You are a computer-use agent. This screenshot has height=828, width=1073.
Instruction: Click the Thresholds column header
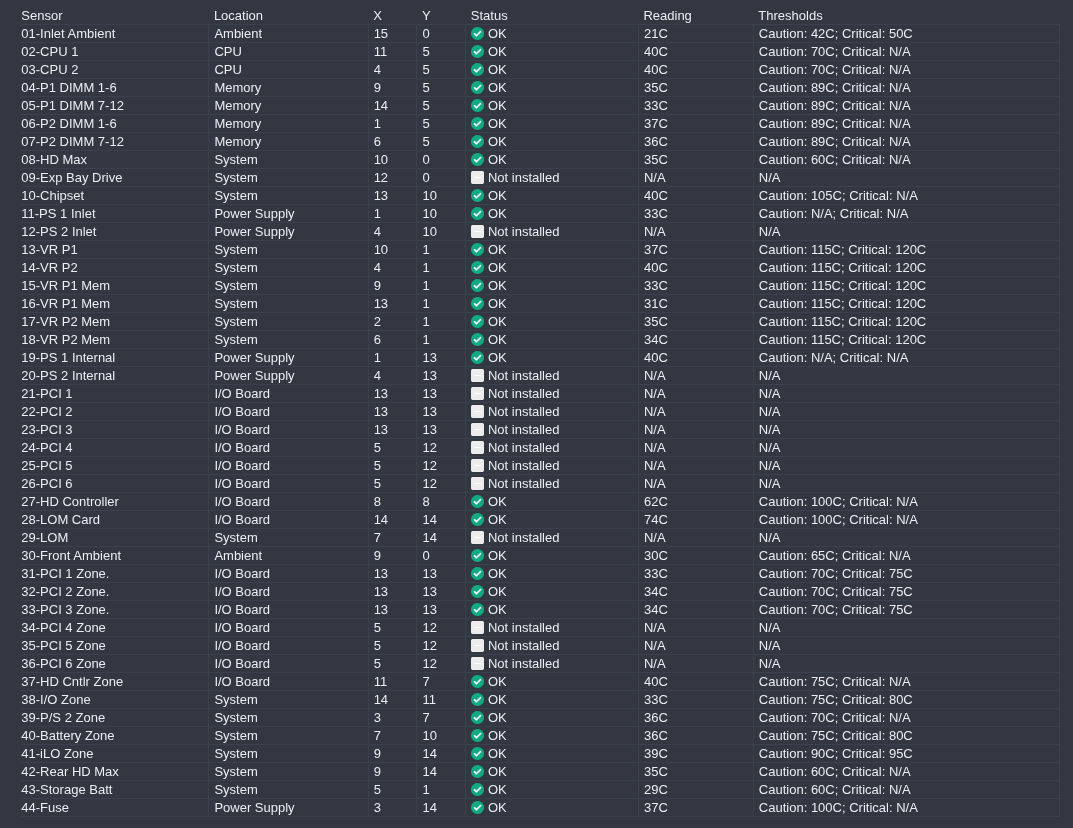(x=790, y=16)
